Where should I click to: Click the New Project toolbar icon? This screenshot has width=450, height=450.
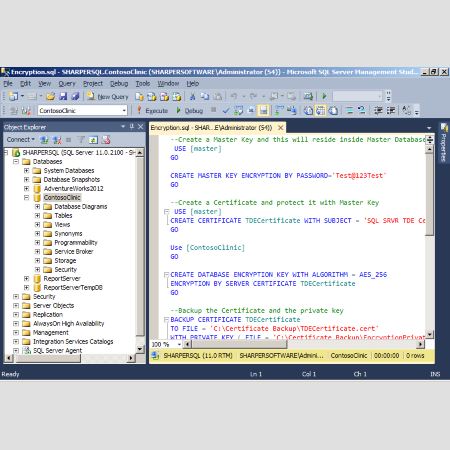14,97
